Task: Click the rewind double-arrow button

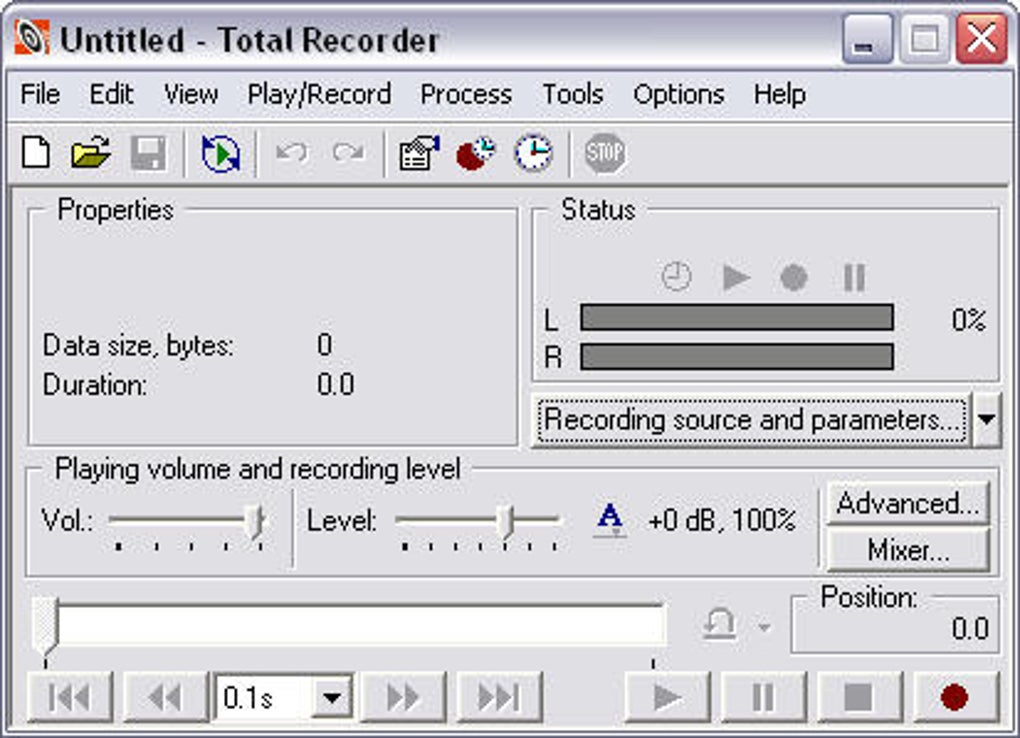Action: click(x=165, y=698)
